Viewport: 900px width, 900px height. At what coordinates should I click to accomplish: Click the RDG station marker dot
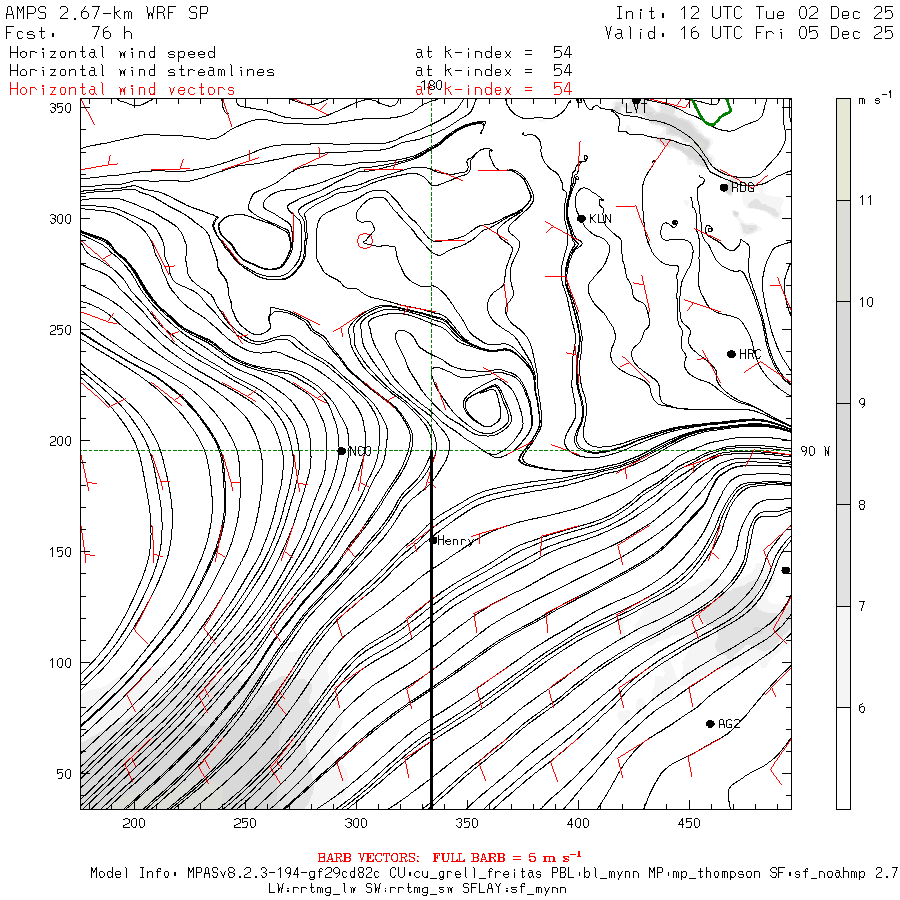[724, 188]
